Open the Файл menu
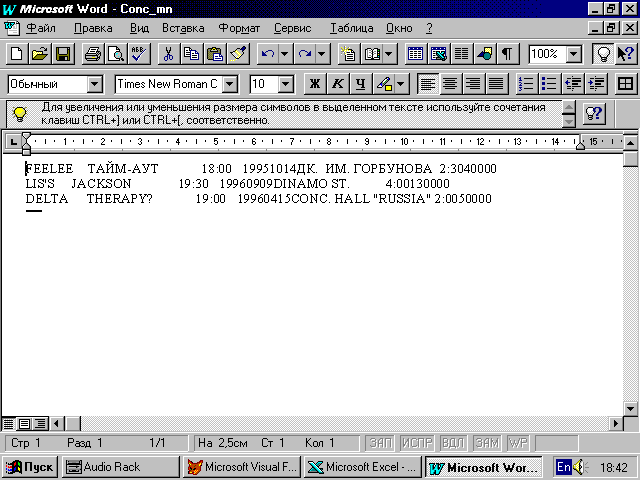The width and height of the screenshot is (640, 480). click(40, 28)
